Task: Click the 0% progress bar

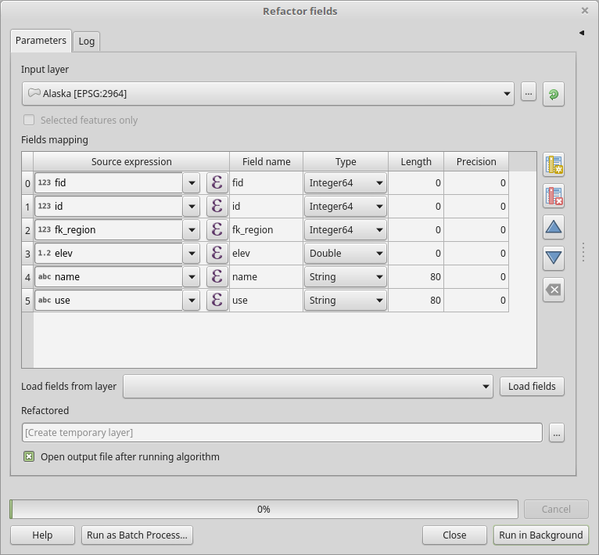Action: (x=264, y=509)
